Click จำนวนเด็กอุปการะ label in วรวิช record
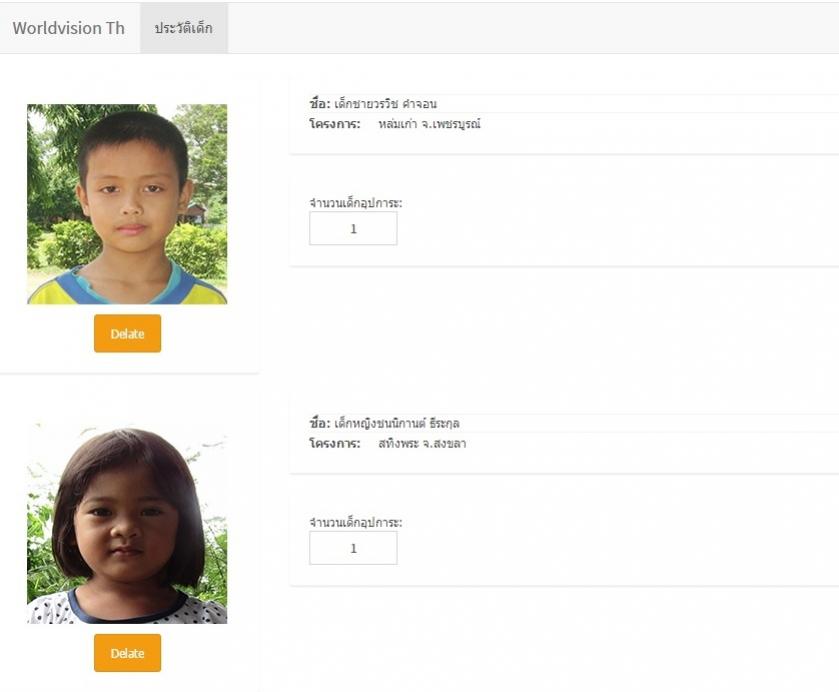The height and width of the screenshot is (692, 839). pos(356,203)
